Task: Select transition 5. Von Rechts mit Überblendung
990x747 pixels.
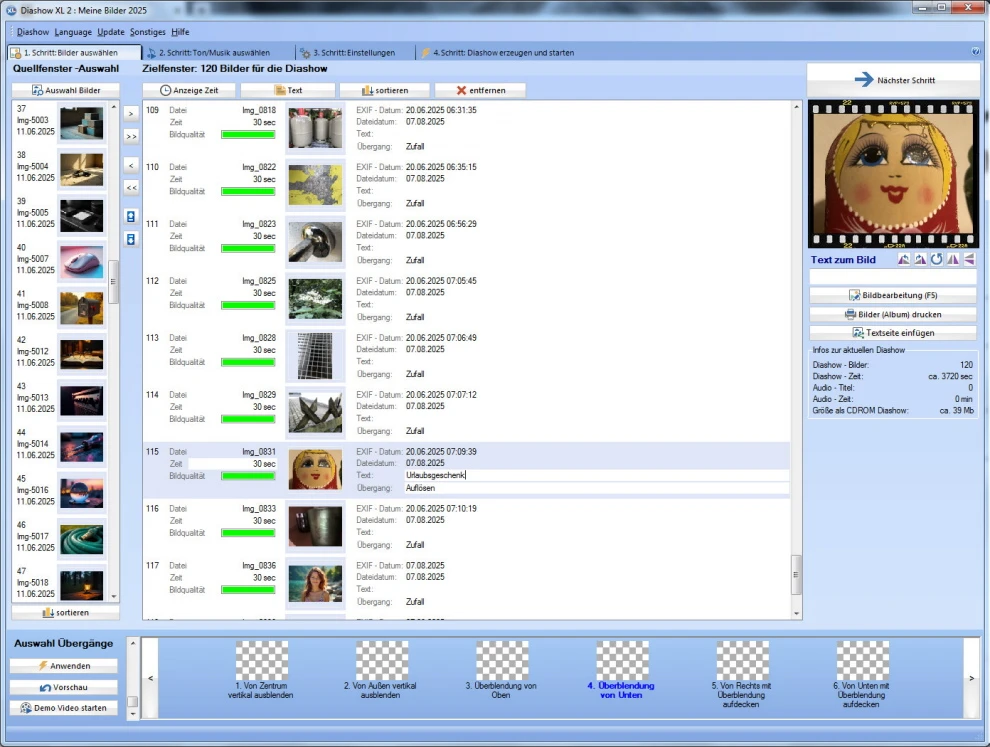Action: point(742,675)
